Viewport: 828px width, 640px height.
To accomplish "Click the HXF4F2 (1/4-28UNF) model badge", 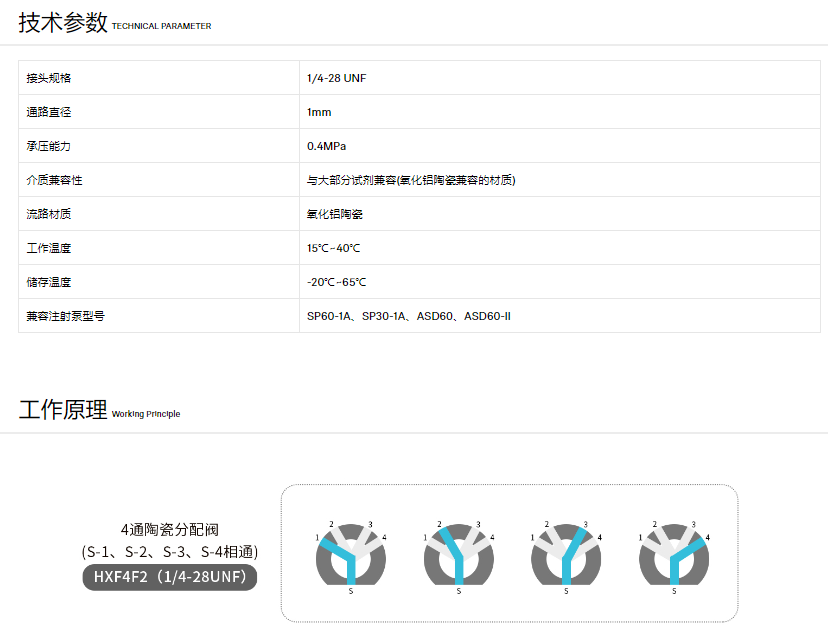I will point(169,577).
